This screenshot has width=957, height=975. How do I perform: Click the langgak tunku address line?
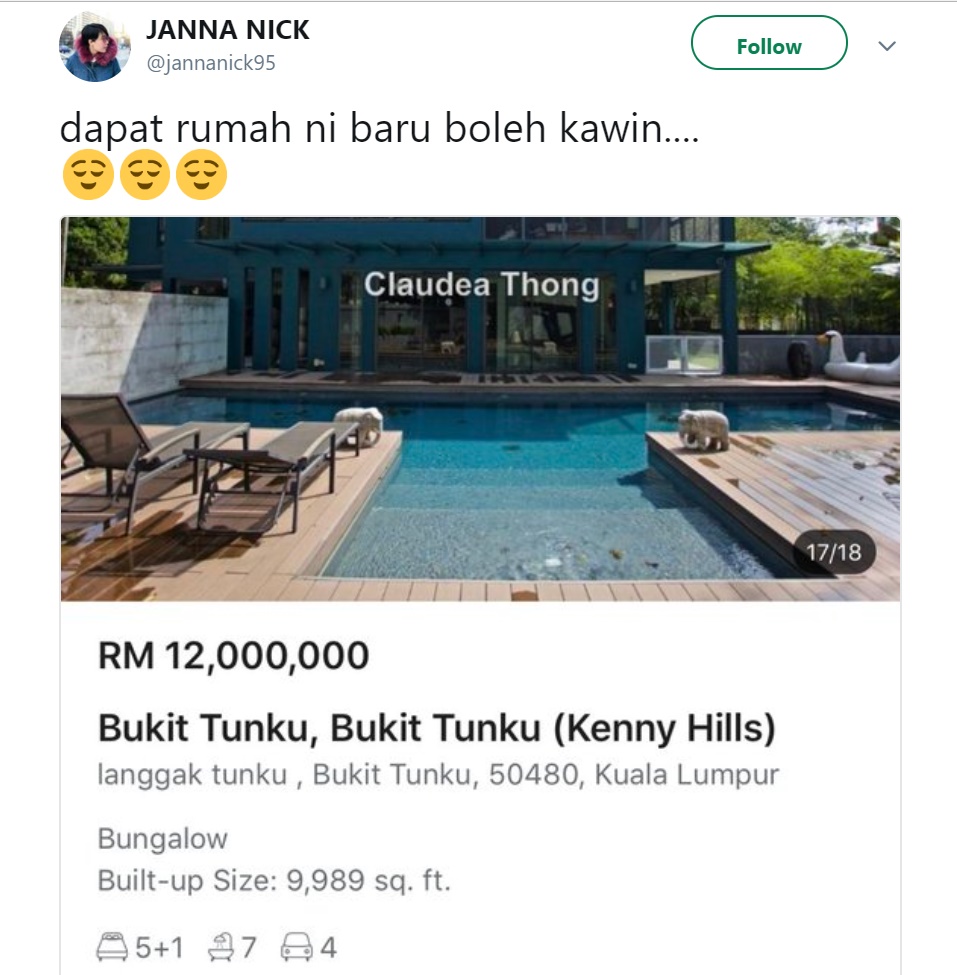[438, 775]
